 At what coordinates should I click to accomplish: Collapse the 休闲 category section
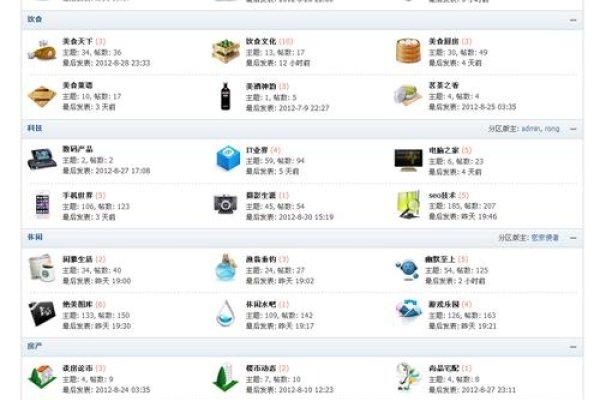[x=573, y=238]
